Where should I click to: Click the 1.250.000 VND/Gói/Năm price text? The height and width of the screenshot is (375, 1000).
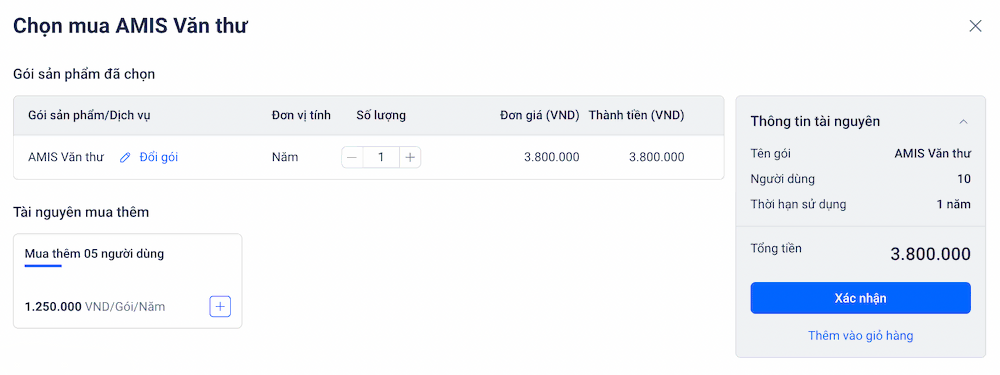click(x=95, y=307)
